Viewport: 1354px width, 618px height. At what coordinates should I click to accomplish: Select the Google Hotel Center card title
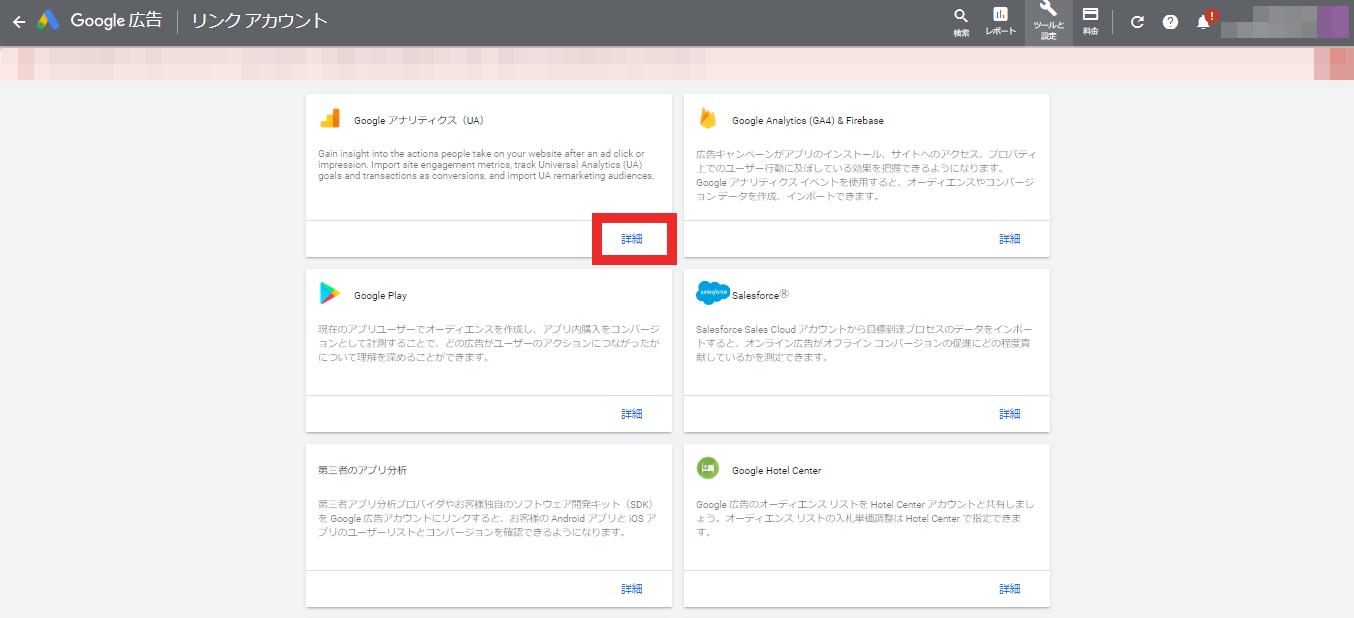tap(777, 470)
